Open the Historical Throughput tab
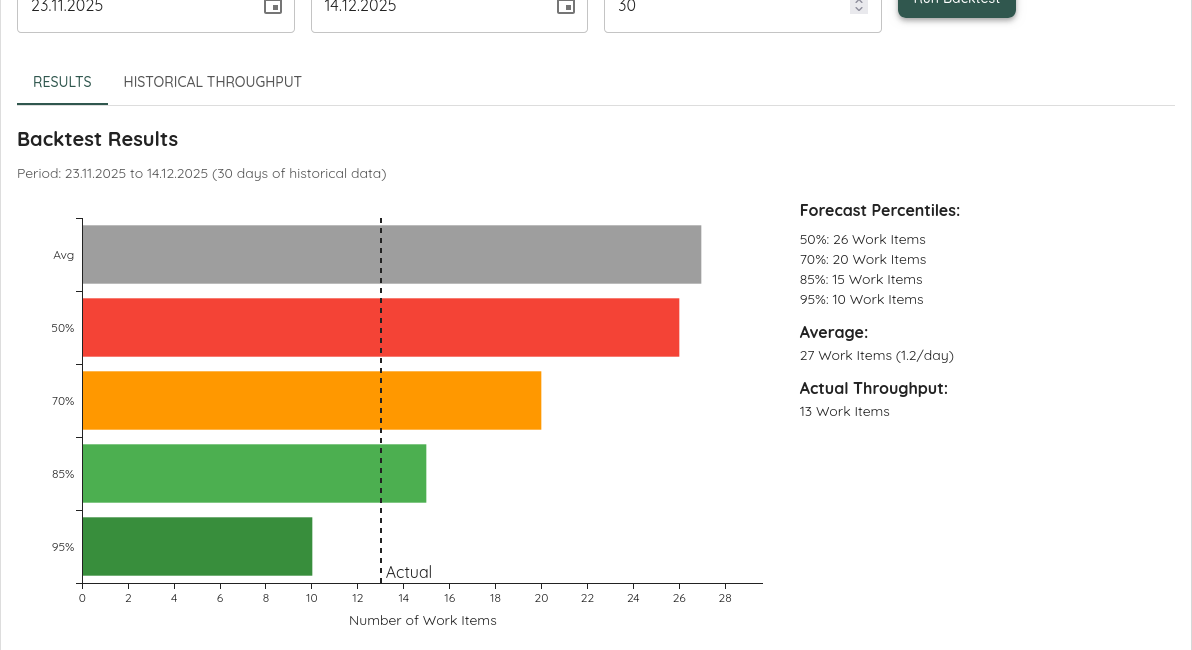This screenshot has width=1192, height=650. (213, 82)
